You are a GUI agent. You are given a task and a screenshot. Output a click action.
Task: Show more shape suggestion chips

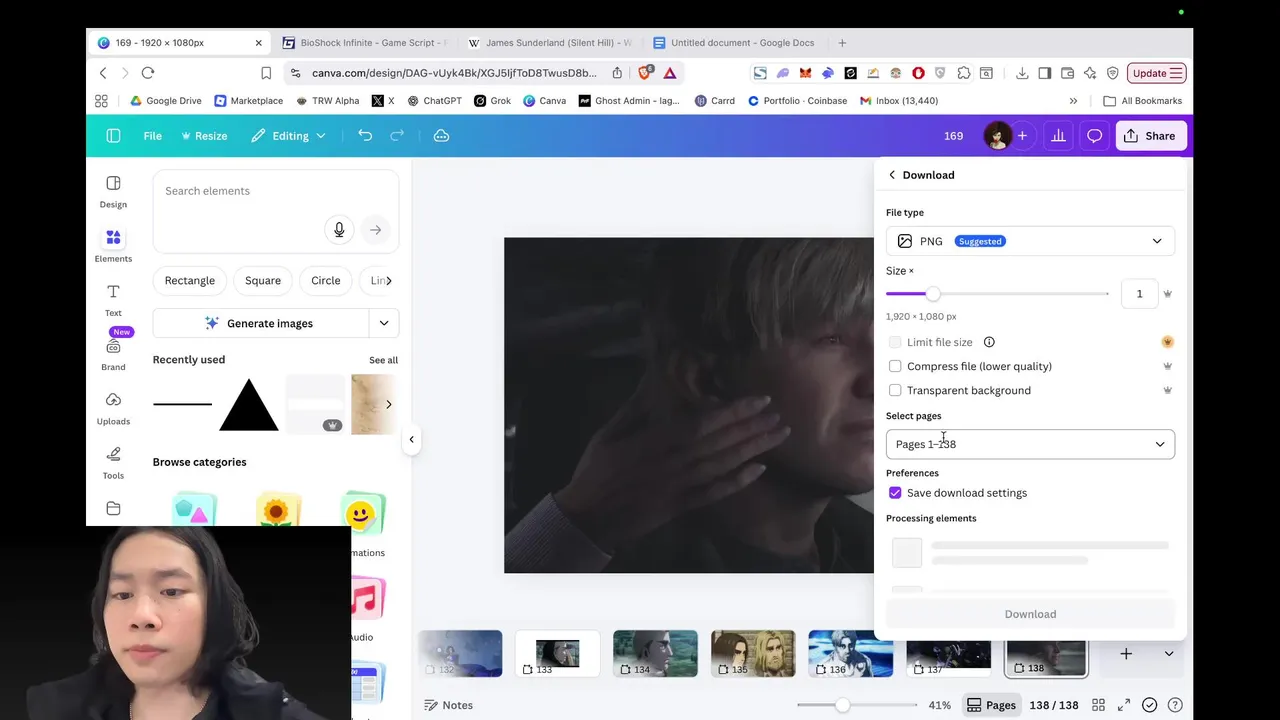[389, 281]
